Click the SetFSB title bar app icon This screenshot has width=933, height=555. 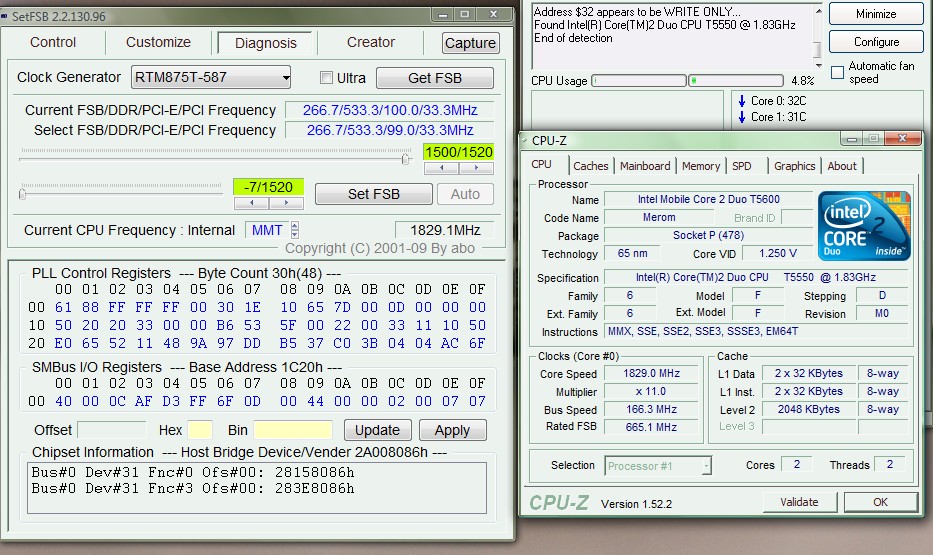(4, 16)
